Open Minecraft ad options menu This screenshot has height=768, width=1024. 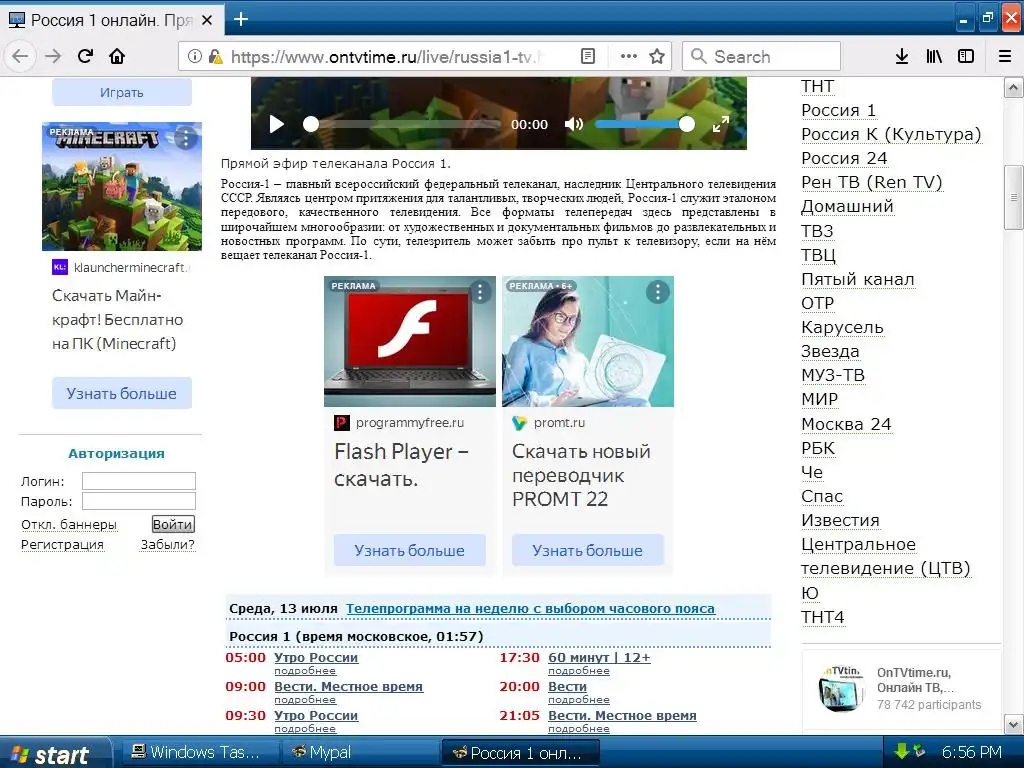(185, 138)
